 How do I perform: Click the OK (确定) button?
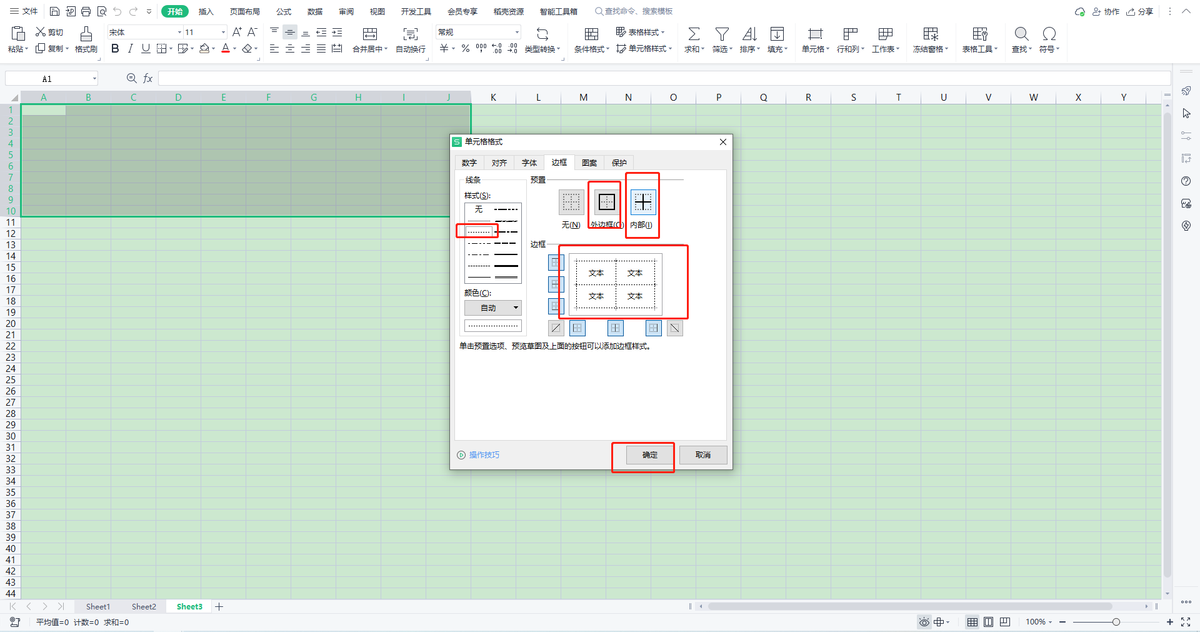click(650, 455)
